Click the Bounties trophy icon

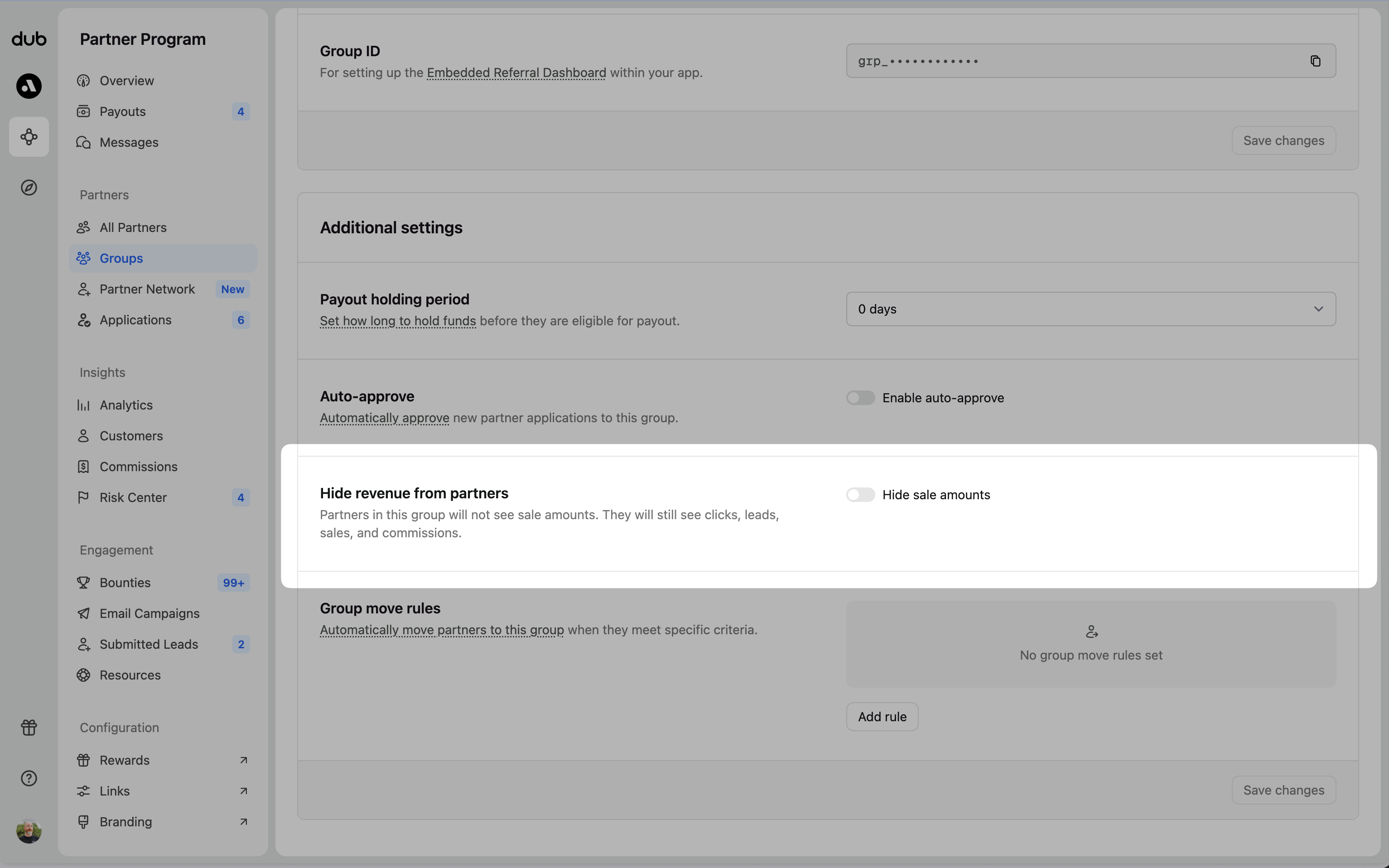pos(84,583)
